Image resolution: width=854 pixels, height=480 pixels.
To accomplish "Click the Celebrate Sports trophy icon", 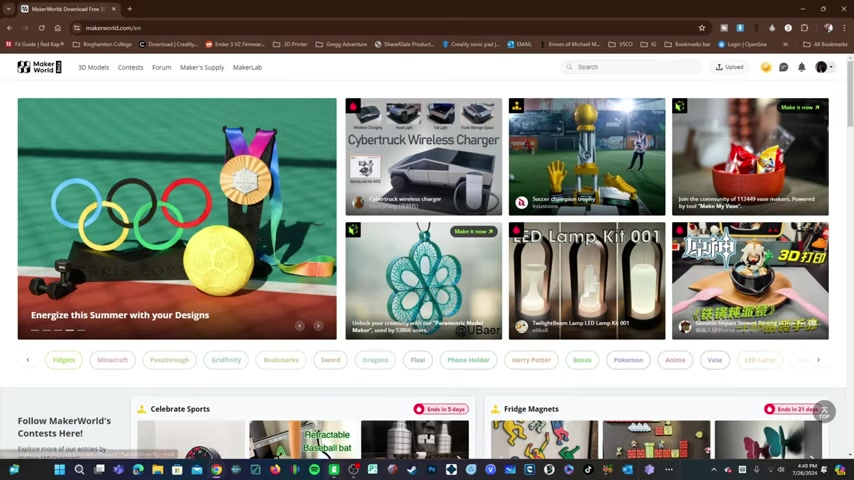I will (x=142, y=409).
